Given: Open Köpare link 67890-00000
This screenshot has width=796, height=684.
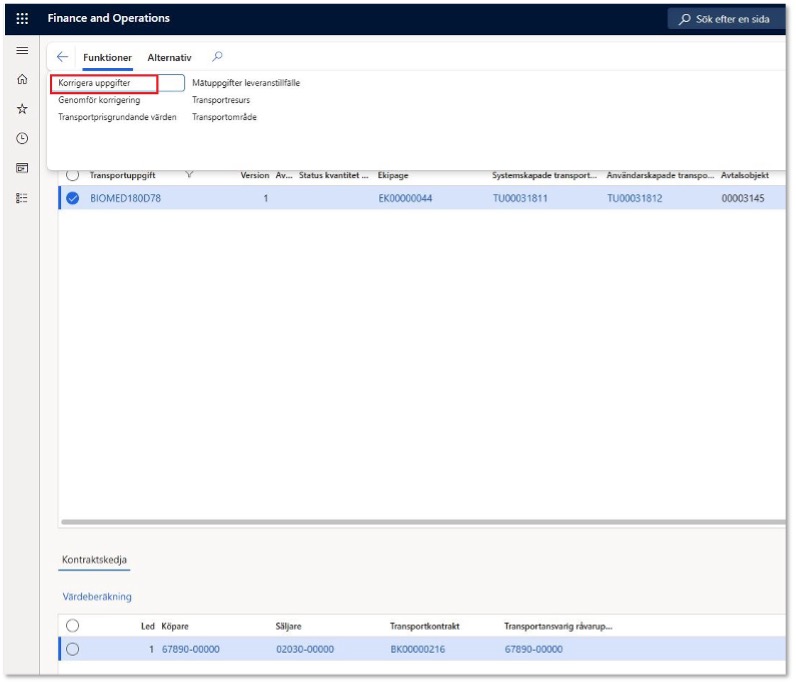Looking at the screenshot, I should pos(191,649).
